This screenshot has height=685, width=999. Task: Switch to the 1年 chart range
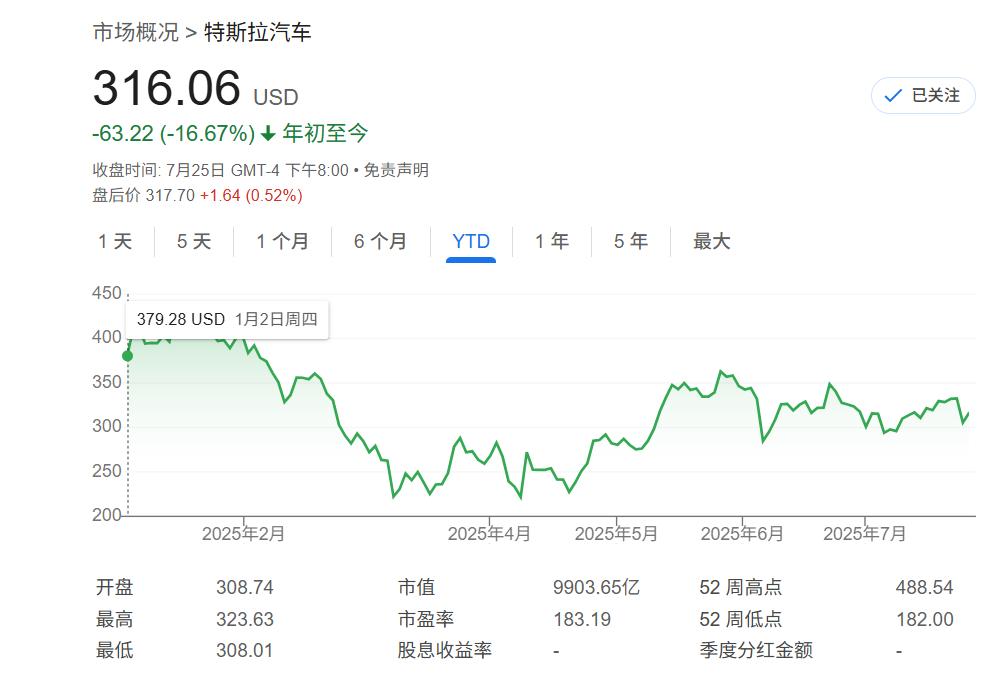[x=551, y=241]
